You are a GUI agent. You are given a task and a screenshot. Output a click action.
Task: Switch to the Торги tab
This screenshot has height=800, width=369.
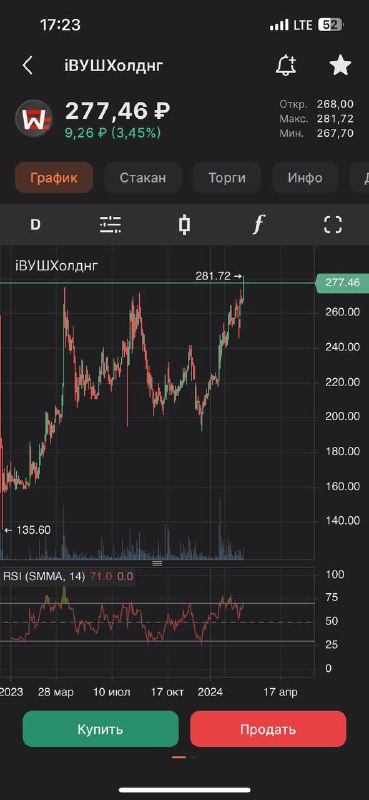pyautogui.click(x=227, y=178)
